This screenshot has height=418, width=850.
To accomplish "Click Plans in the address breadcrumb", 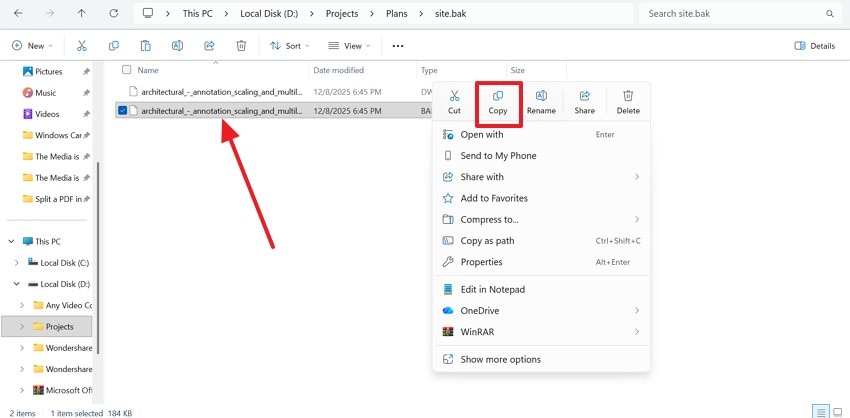I will point(396,14).
